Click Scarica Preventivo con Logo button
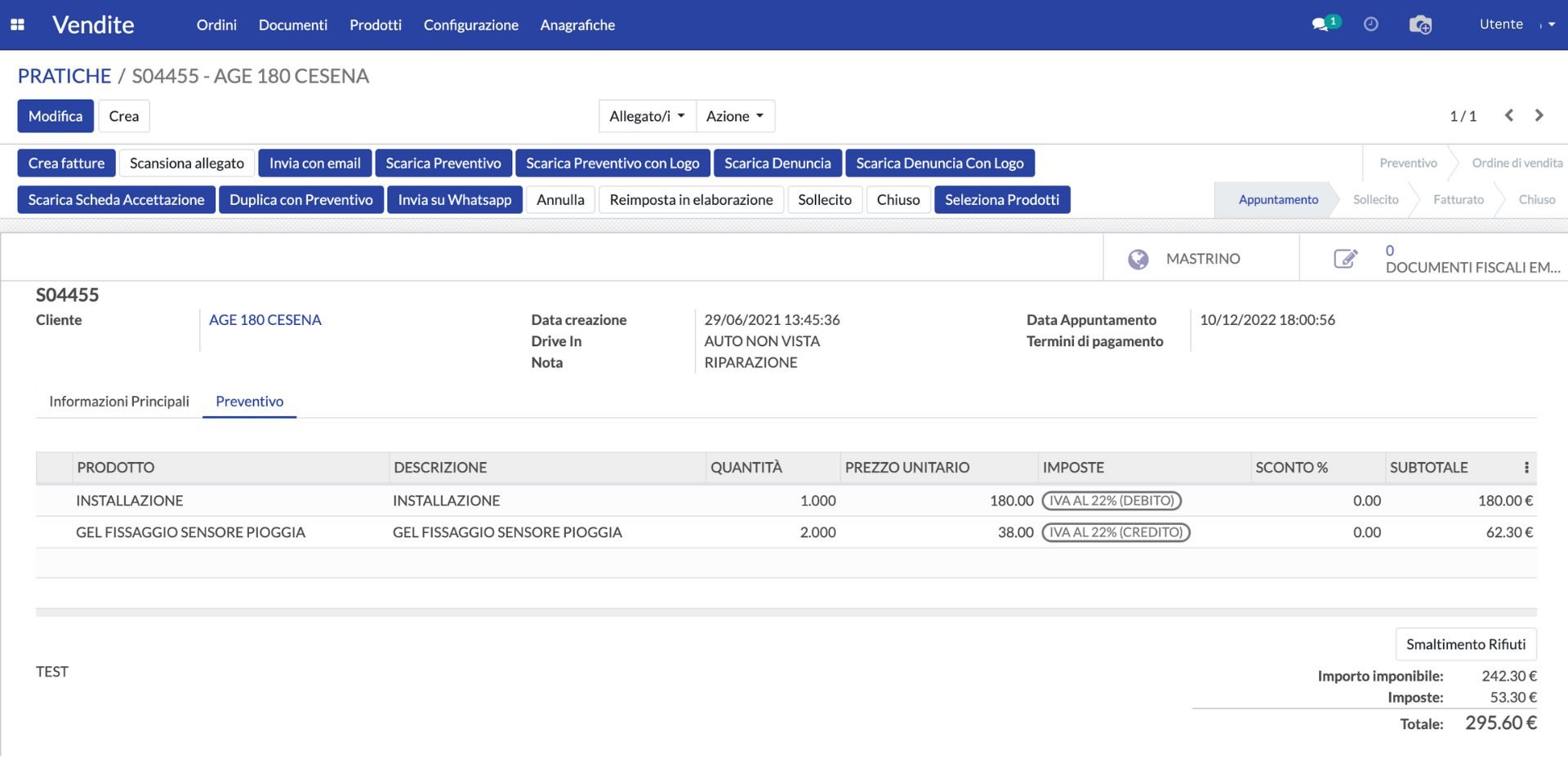 pos(612,163)
